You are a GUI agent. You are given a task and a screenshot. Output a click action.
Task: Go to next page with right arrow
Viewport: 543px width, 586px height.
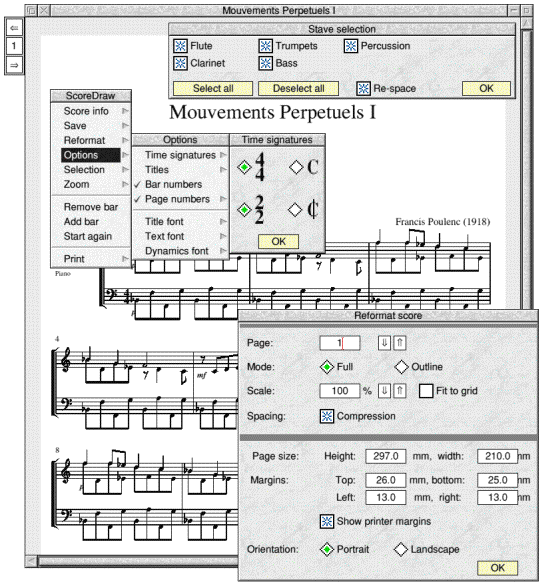[x=14, y=65]
